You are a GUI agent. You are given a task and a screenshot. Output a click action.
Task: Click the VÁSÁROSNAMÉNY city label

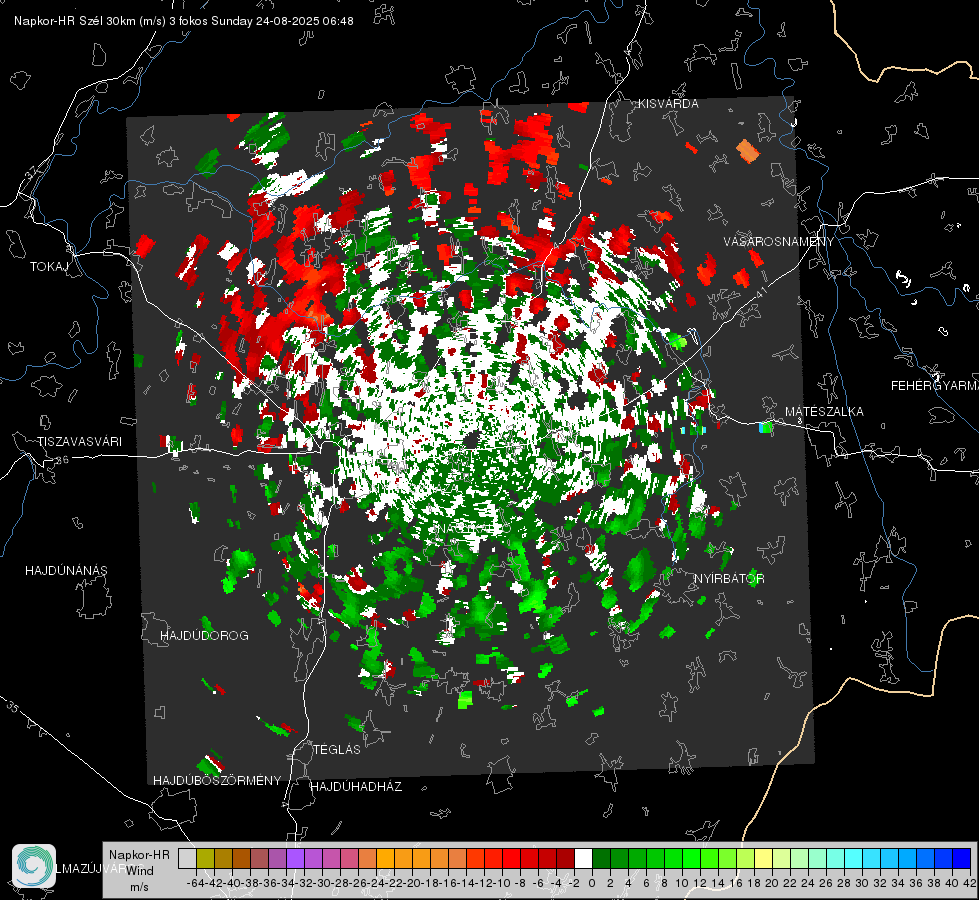click(779, 242)
